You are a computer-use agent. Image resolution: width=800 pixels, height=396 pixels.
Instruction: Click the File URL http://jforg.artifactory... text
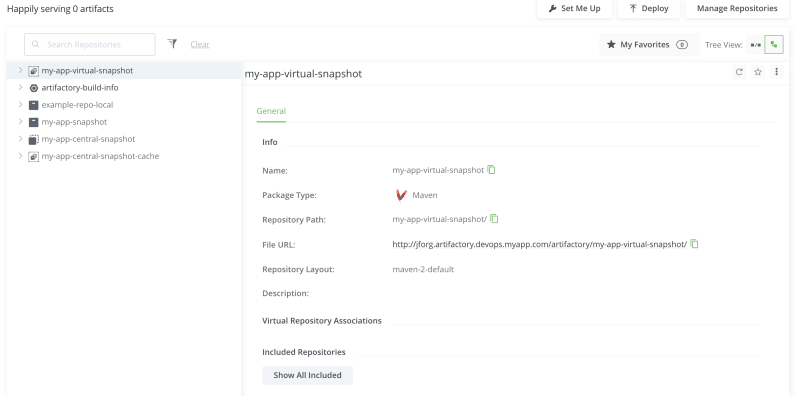click(539, 244)
